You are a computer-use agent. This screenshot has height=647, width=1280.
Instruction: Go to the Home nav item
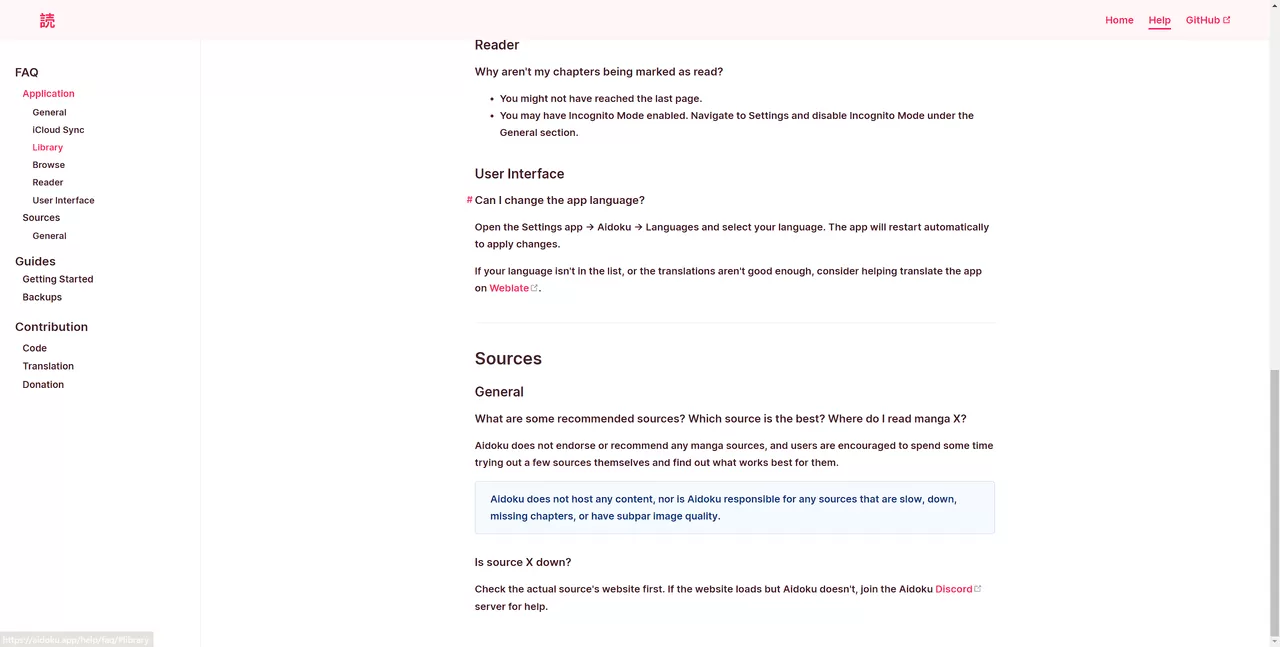tap(1119, 20)
